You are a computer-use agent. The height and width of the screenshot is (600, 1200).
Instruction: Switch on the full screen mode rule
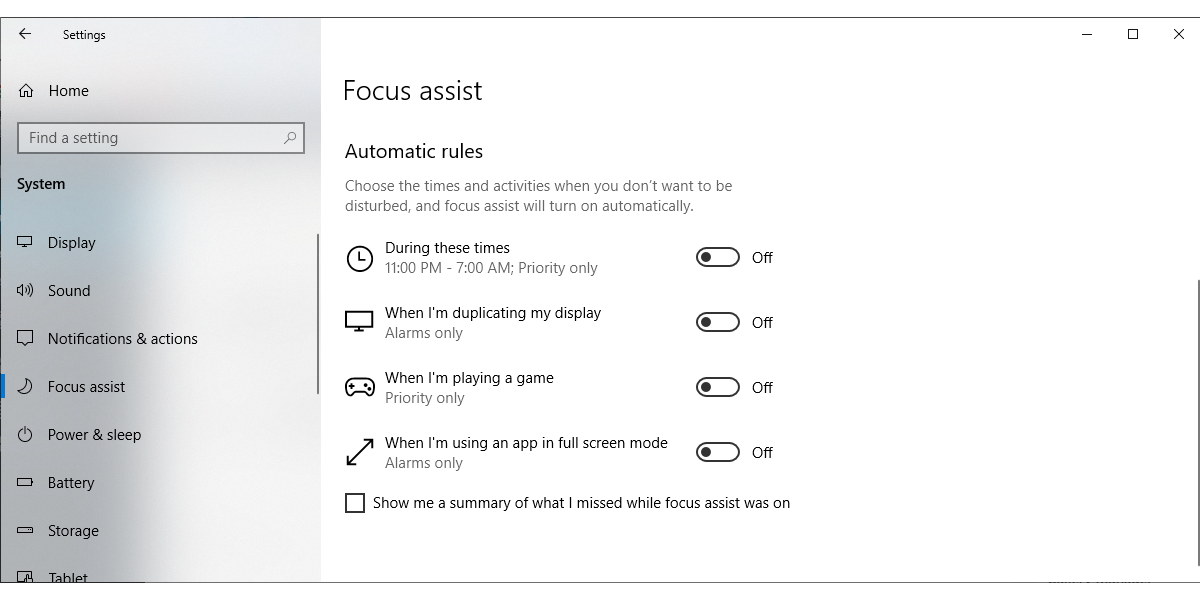coord(717,453)
